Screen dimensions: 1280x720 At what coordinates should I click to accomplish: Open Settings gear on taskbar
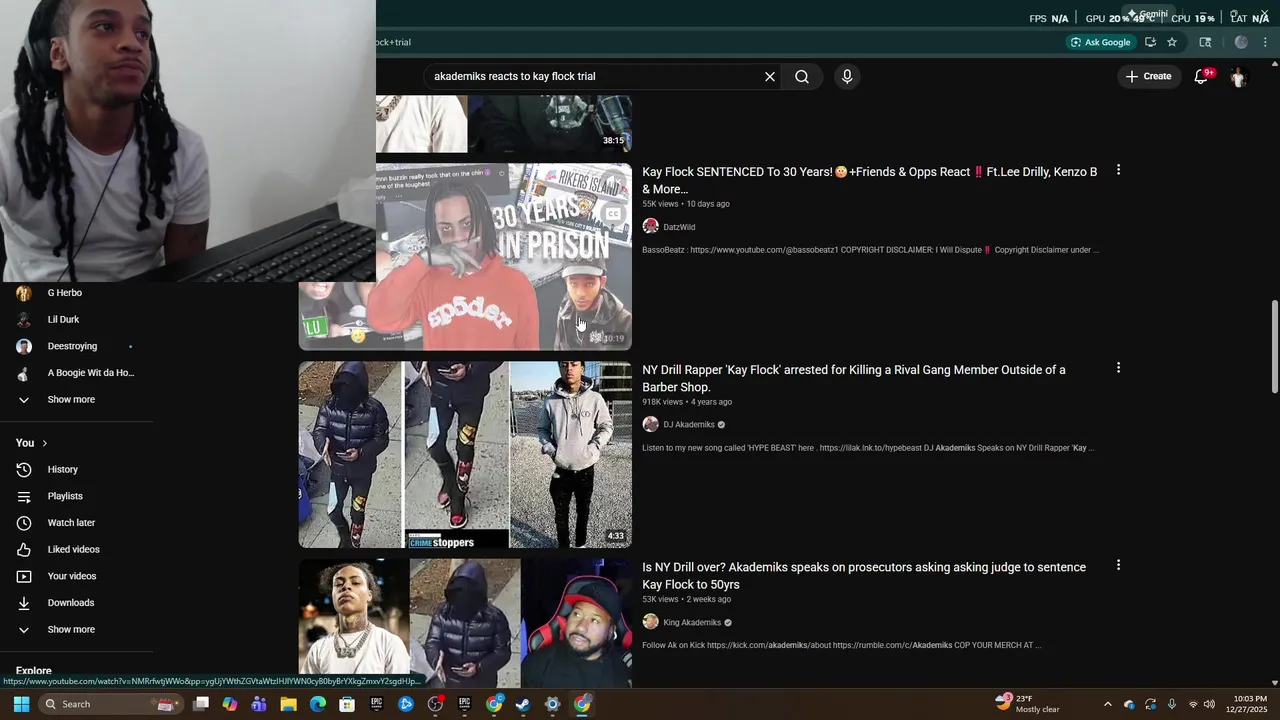552,704
